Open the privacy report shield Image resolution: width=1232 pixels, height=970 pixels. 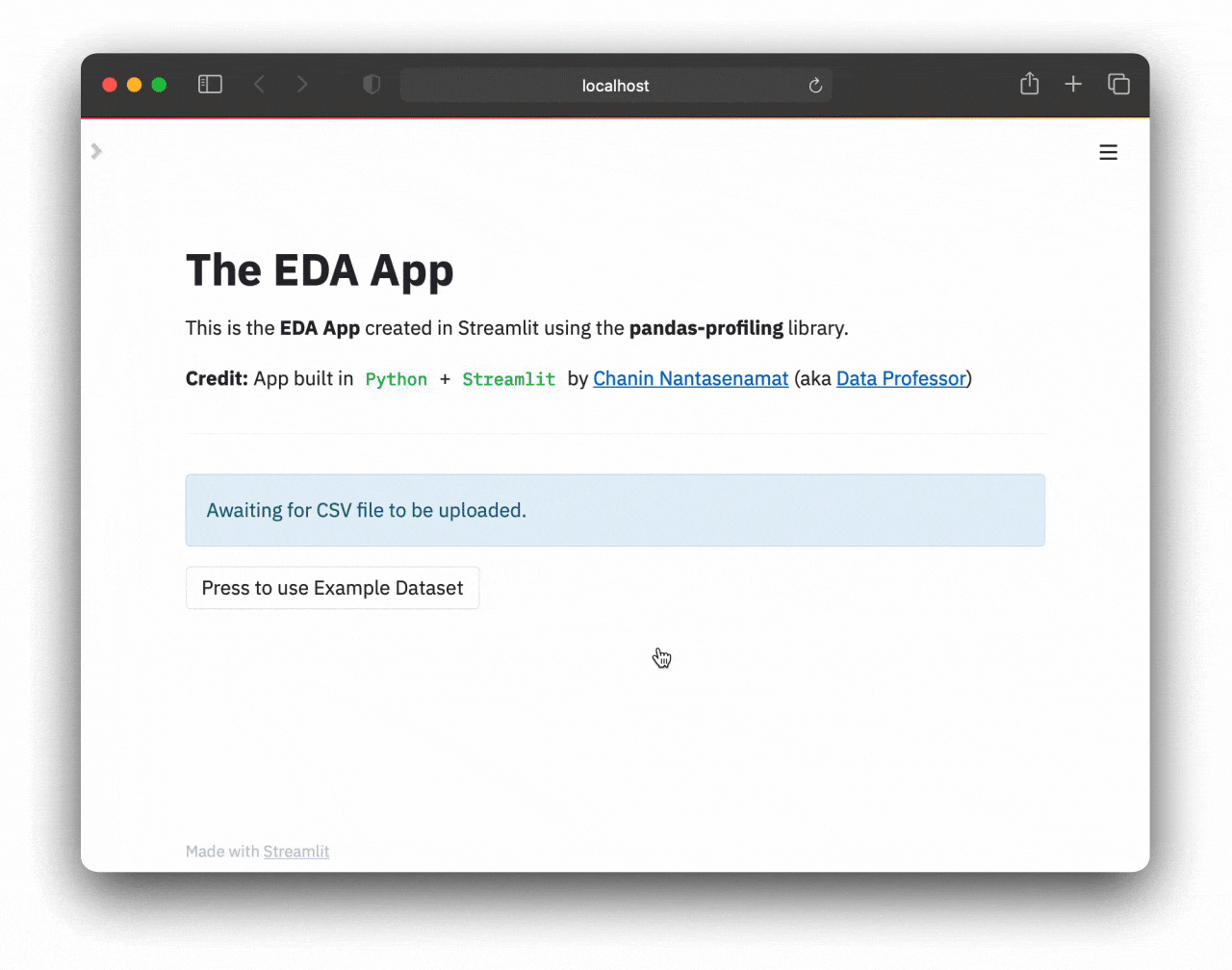click(372, 85)
